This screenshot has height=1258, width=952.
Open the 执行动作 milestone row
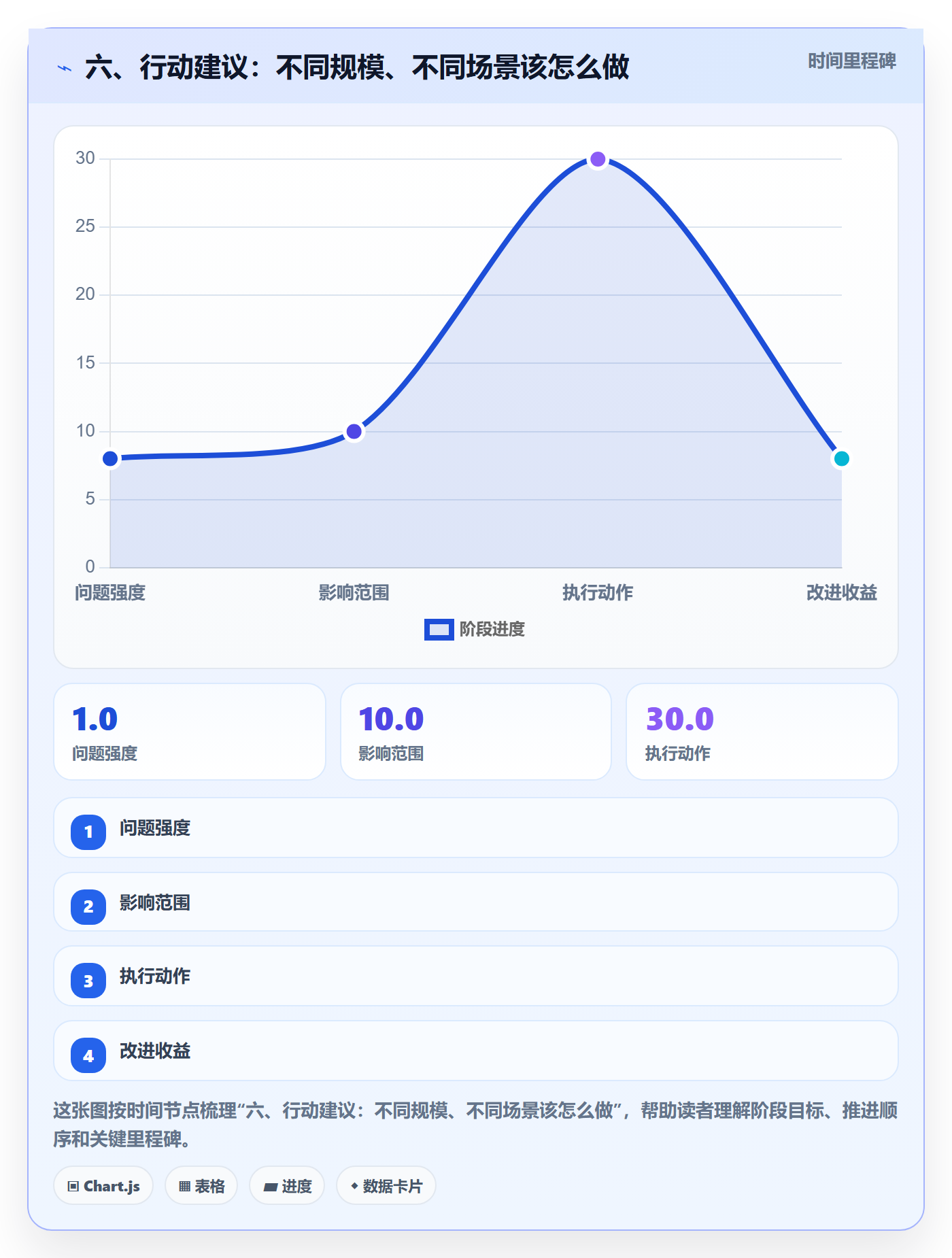pos(476,976)
